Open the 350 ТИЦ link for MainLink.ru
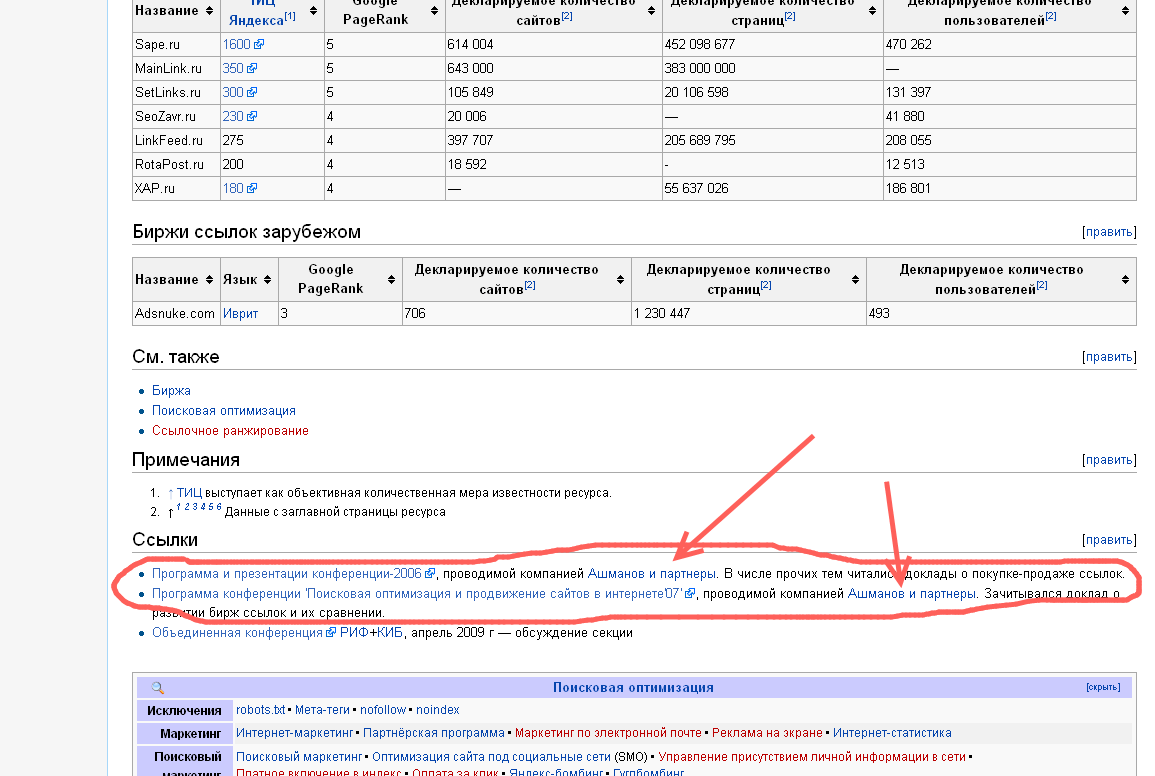 tap(232, 69)
